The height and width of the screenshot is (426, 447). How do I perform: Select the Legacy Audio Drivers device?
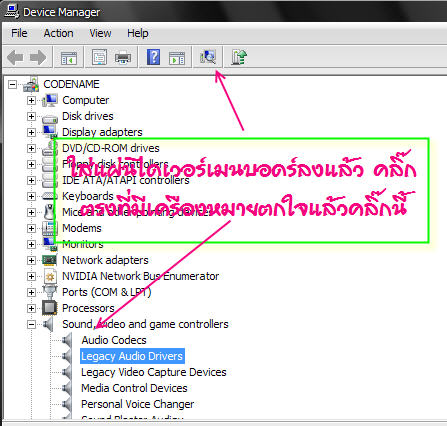pos(132,356)
